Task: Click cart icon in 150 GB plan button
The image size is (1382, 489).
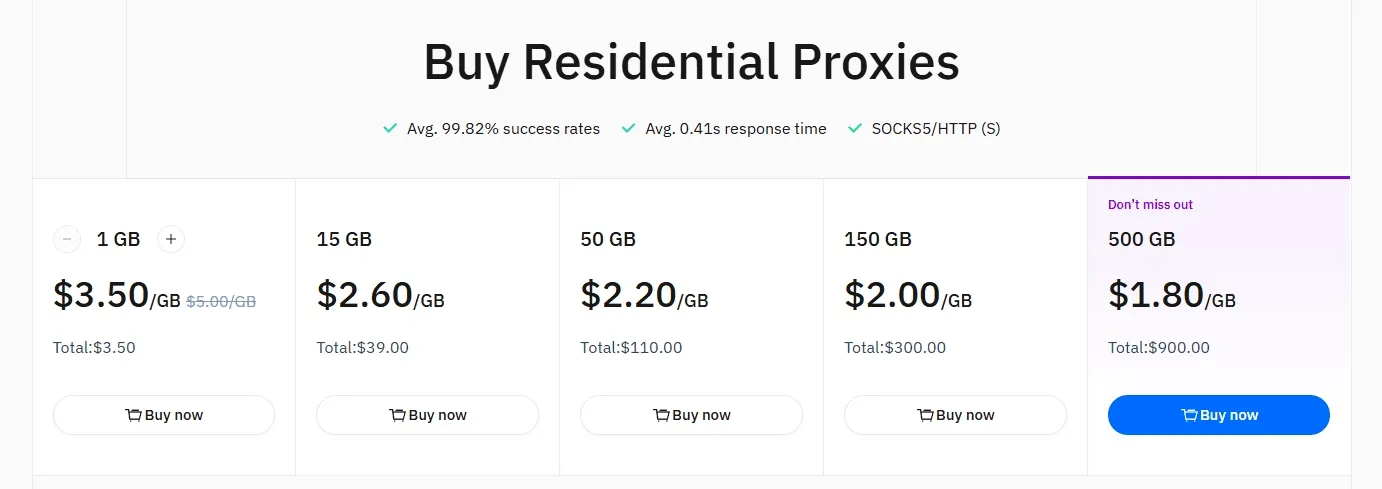Action: pos(925,415)
